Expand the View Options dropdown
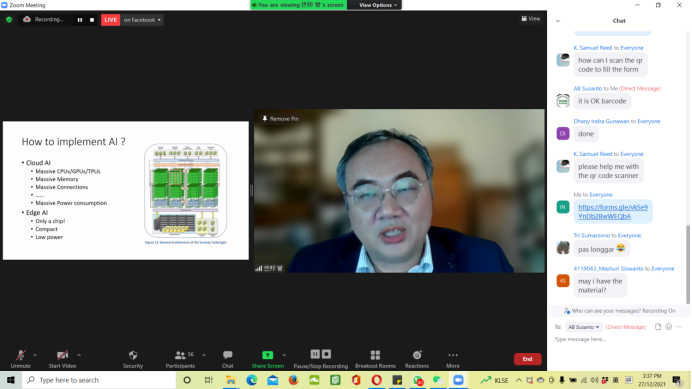Screen dimensions: 692x389 click(378, 5)
